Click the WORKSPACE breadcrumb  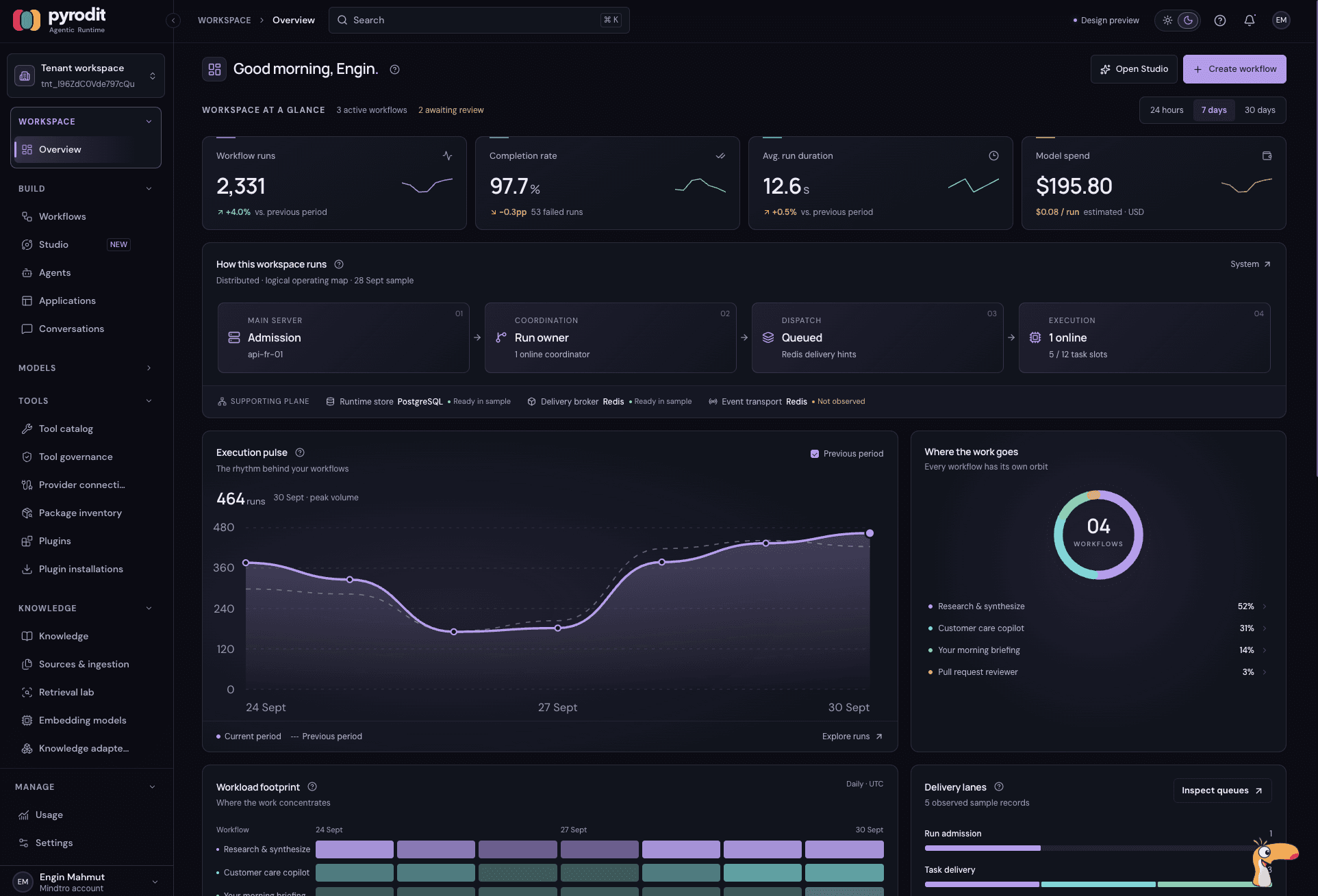225,21
